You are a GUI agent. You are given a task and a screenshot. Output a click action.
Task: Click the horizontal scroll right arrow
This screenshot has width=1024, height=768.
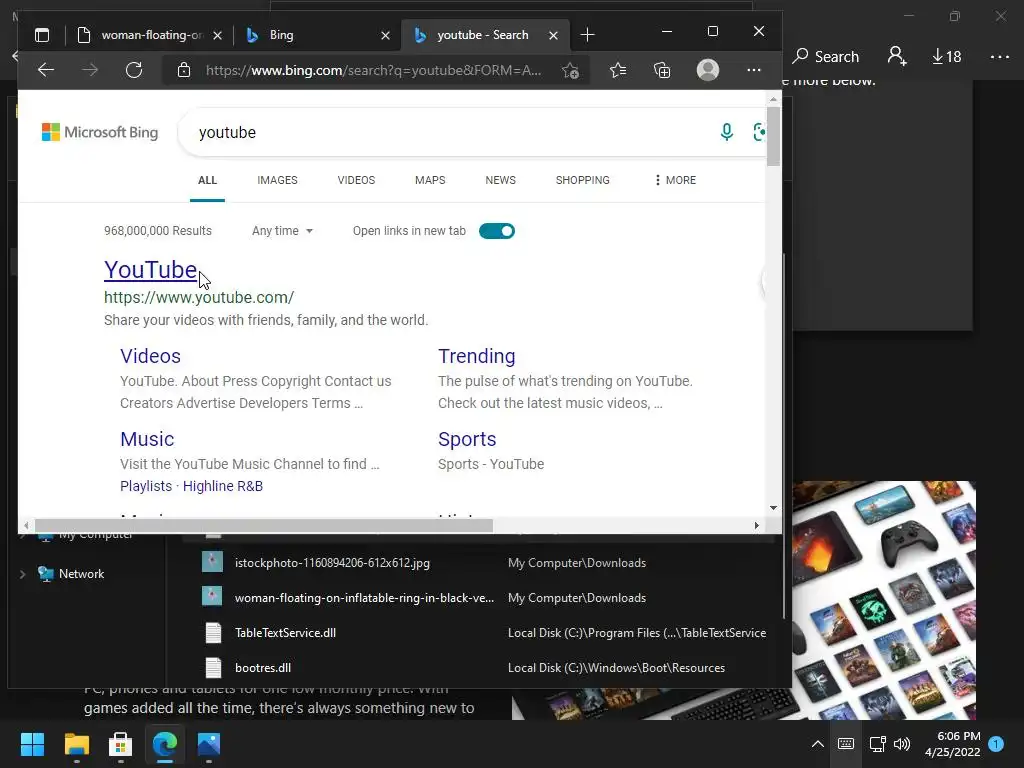pyautogui.click(x=756, y=526)
